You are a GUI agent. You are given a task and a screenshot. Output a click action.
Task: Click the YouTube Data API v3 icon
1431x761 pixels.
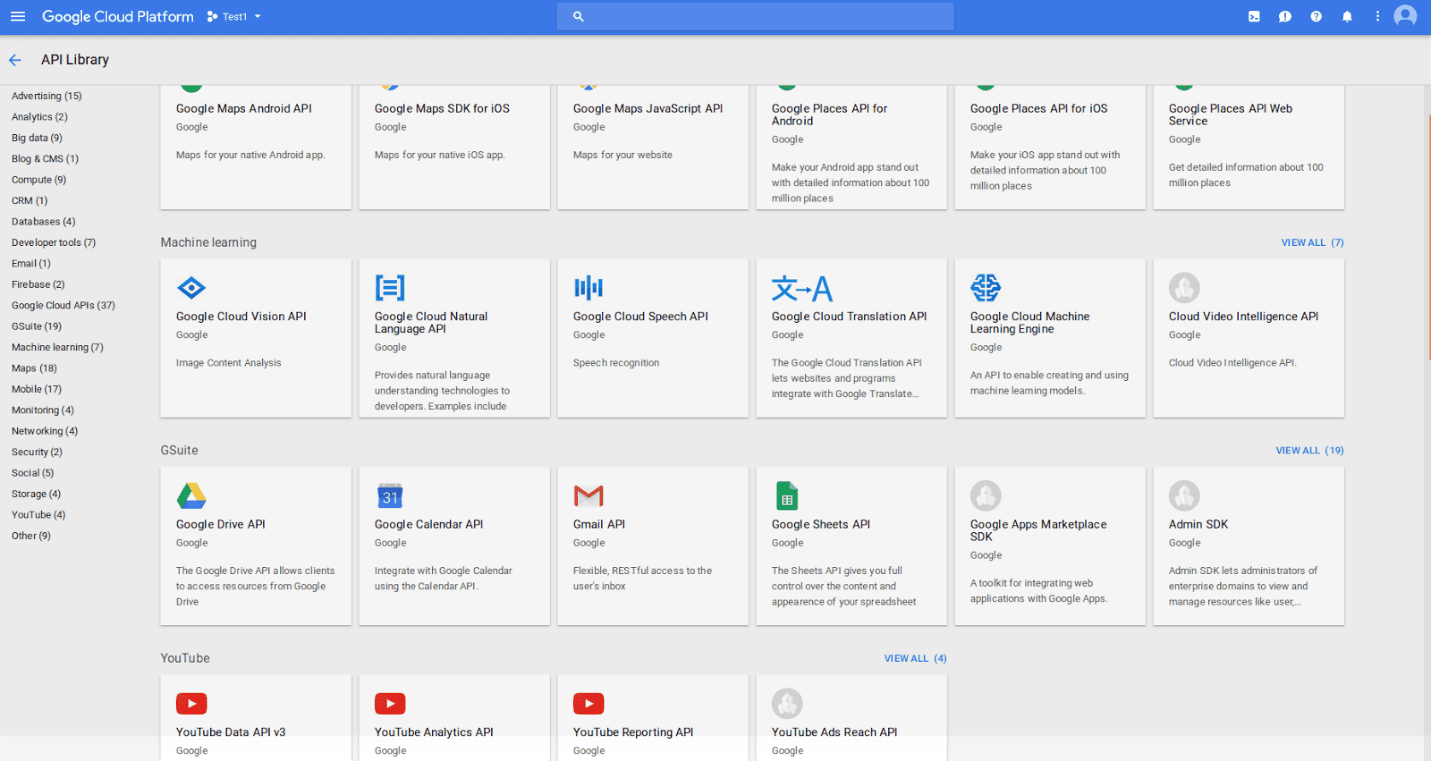coord(191,704)
